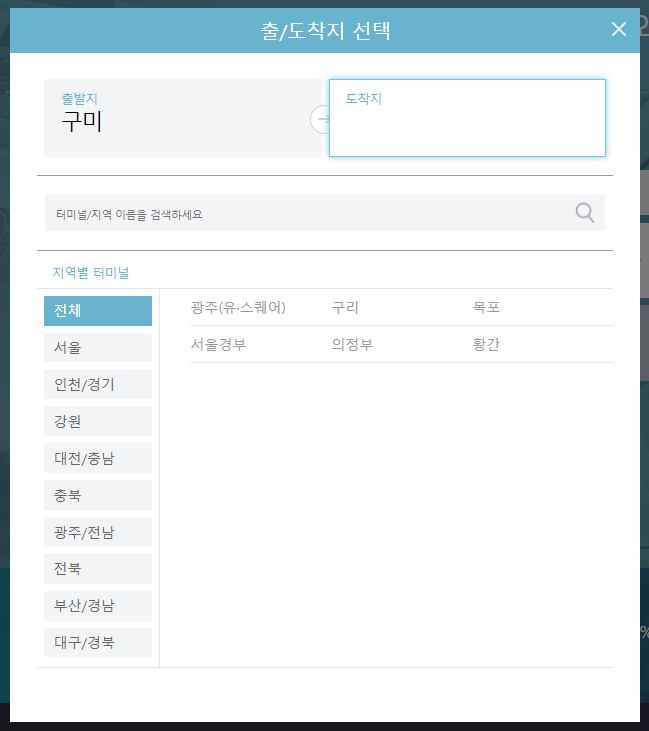Choose 구리 terminal
This screenshot has height=731, width=649.
tap(345, 308)
